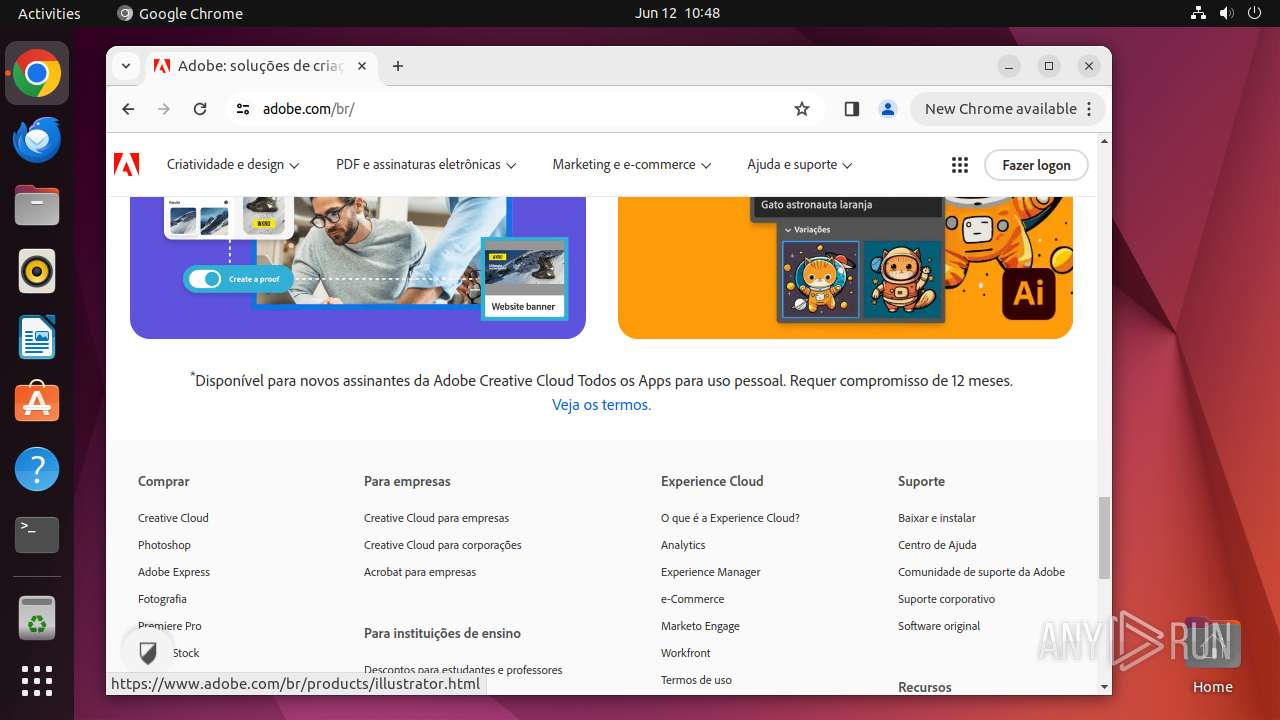Bookmark this page with the star icon
Screen dimensions: 1280x720
pyautogui.click(x=802, y=109)
